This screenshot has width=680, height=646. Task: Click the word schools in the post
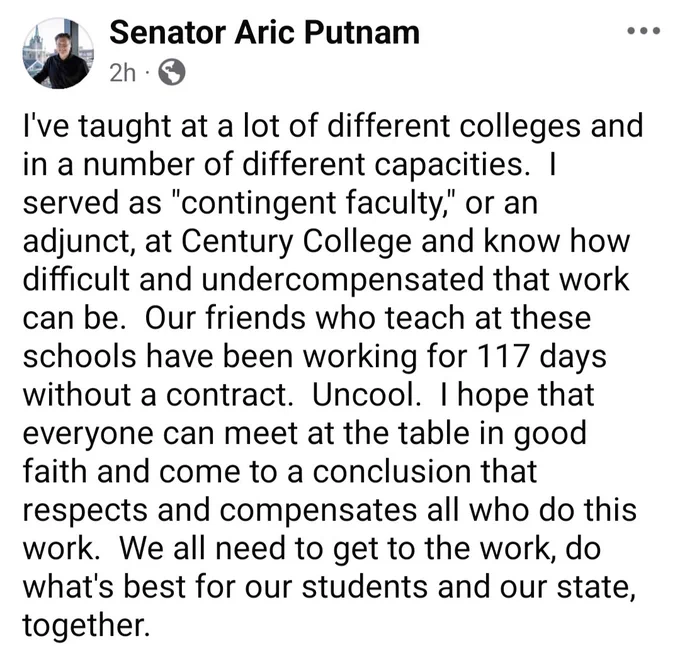[x=79, y=356]
